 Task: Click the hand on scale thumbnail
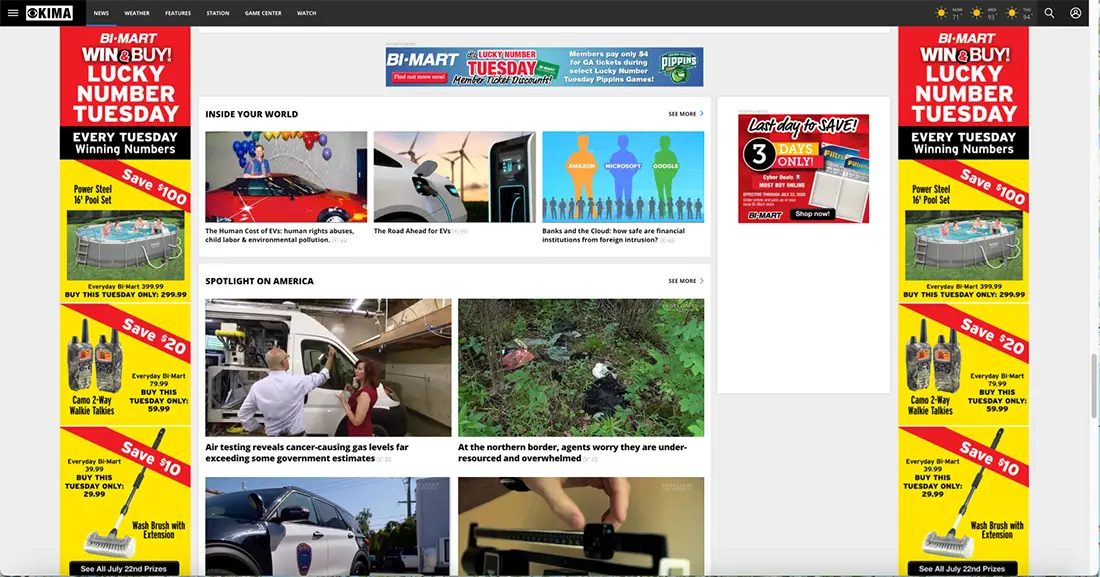coord(581,526)
